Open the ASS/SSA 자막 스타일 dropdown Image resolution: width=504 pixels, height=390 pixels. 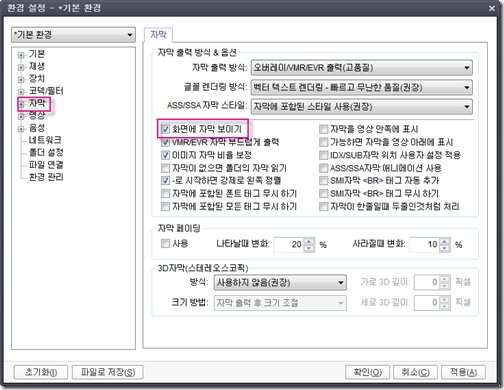pyautogui.click(x=362, y=107)
